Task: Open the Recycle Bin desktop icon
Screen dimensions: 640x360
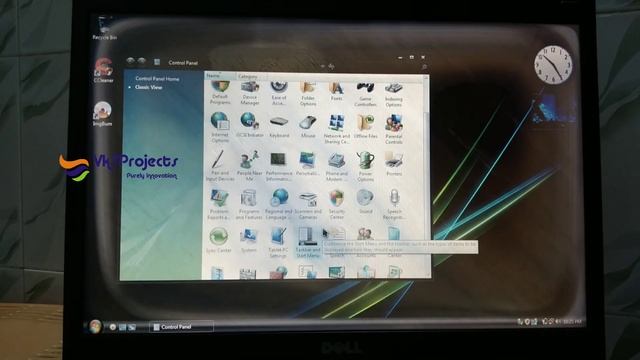Action: click(x=104, y=28)
